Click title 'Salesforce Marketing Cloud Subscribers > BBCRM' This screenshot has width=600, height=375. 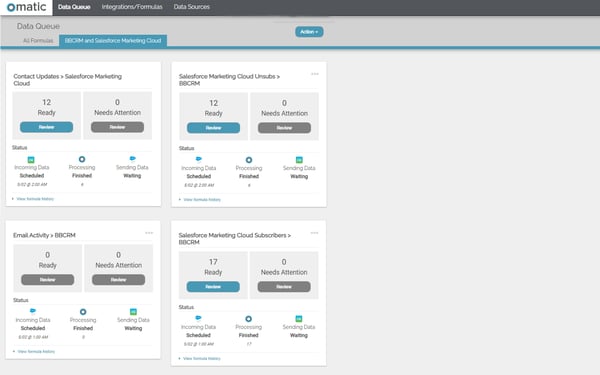tap(235, 238)
